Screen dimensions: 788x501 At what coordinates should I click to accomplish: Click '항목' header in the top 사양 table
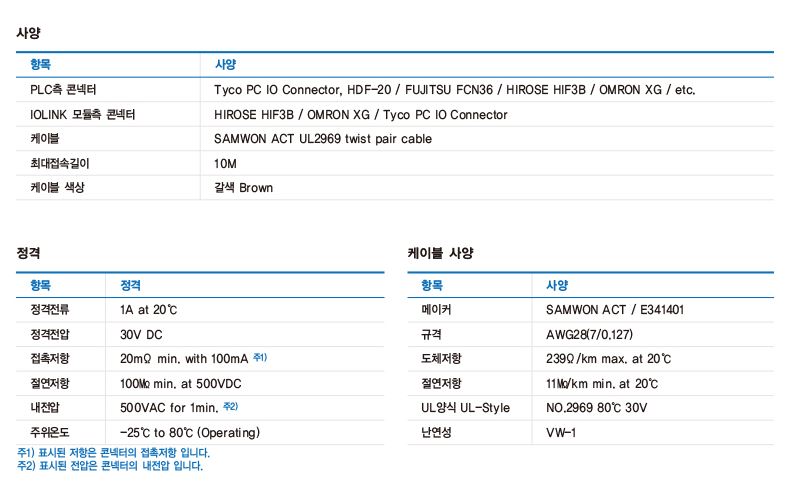[x=40, y=64]
